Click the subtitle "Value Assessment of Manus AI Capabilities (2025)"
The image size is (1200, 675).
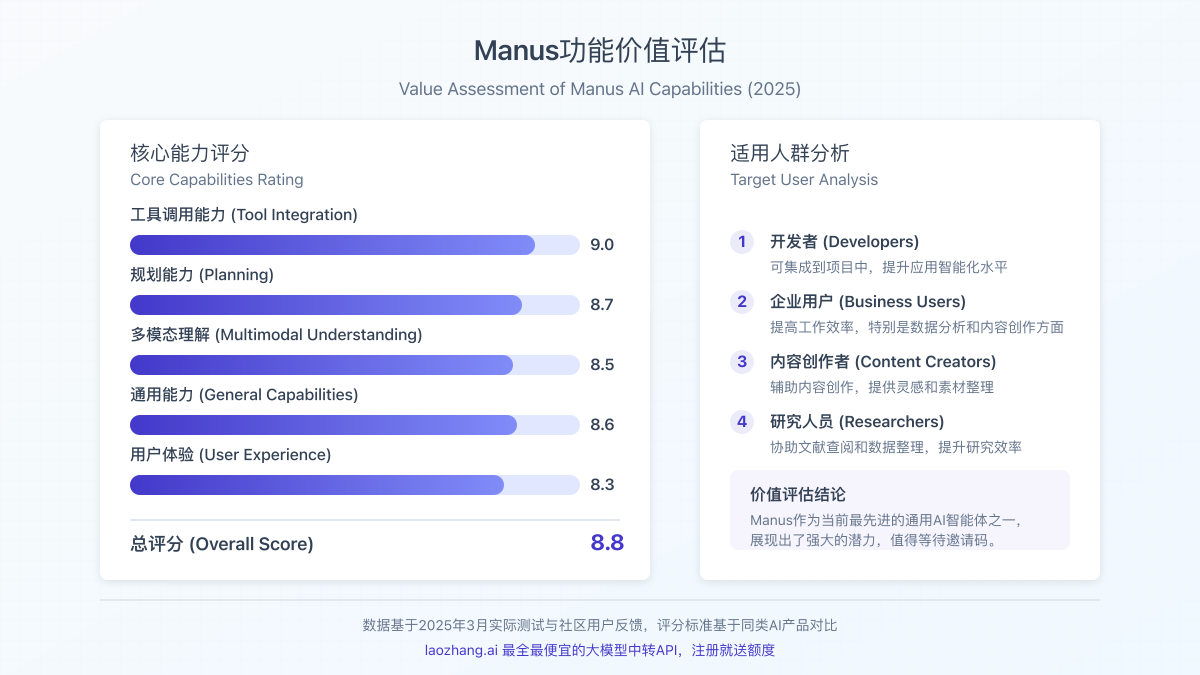pyautogui.click(x=600, y=89)
